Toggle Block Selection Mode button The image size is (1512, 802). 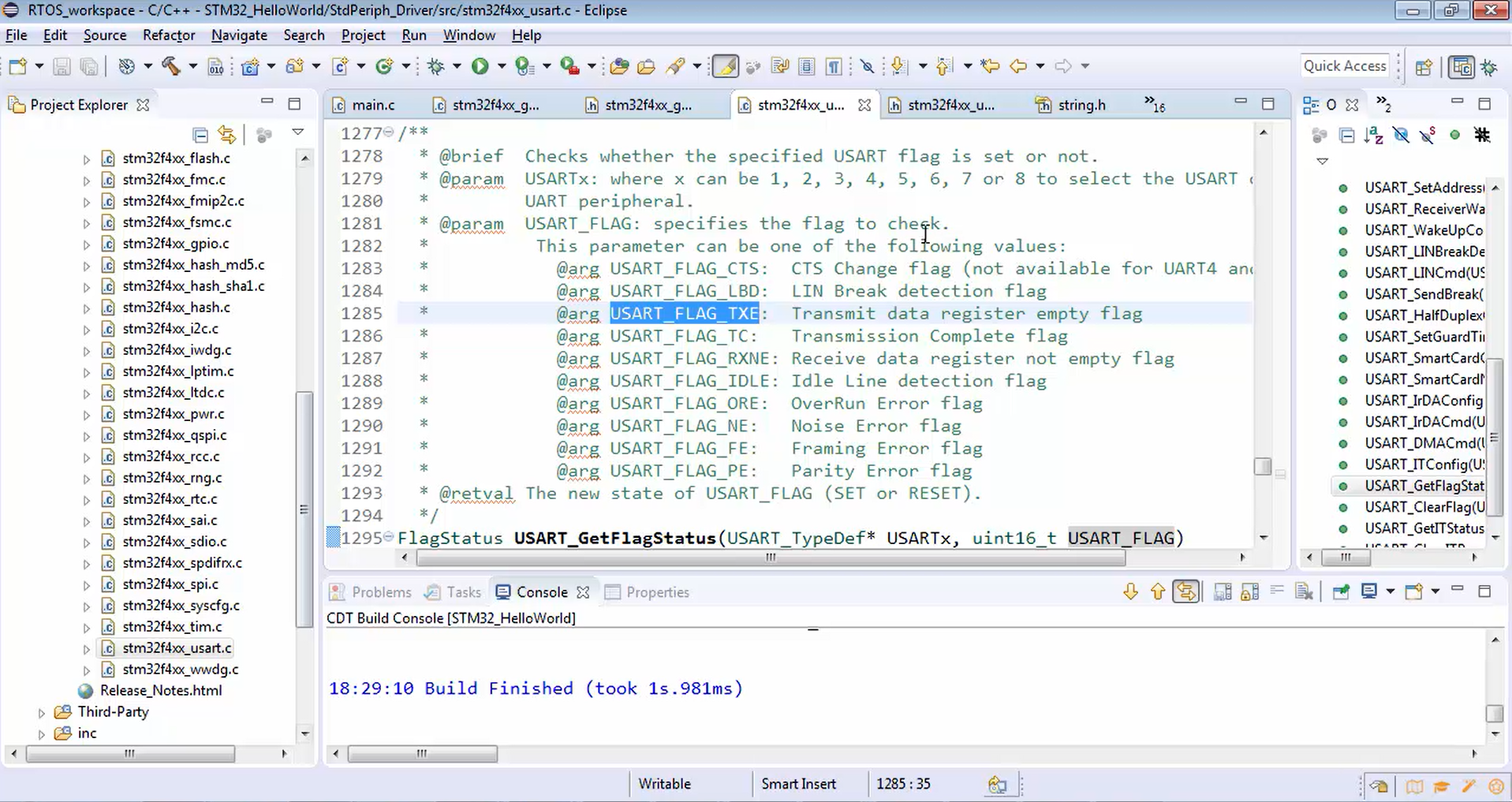click(806, 66)
